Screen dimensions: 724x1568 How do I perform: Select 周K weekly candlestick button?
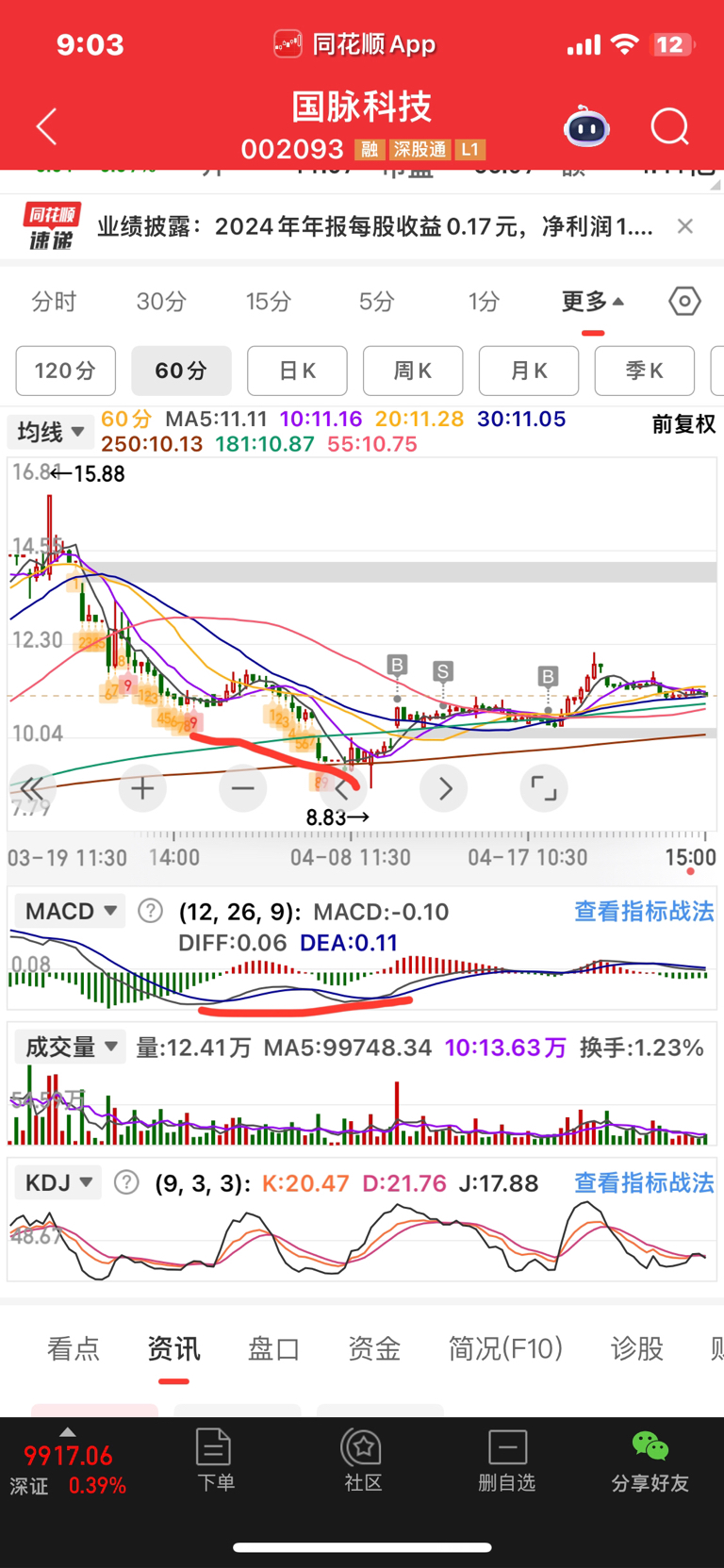(413, 371)
